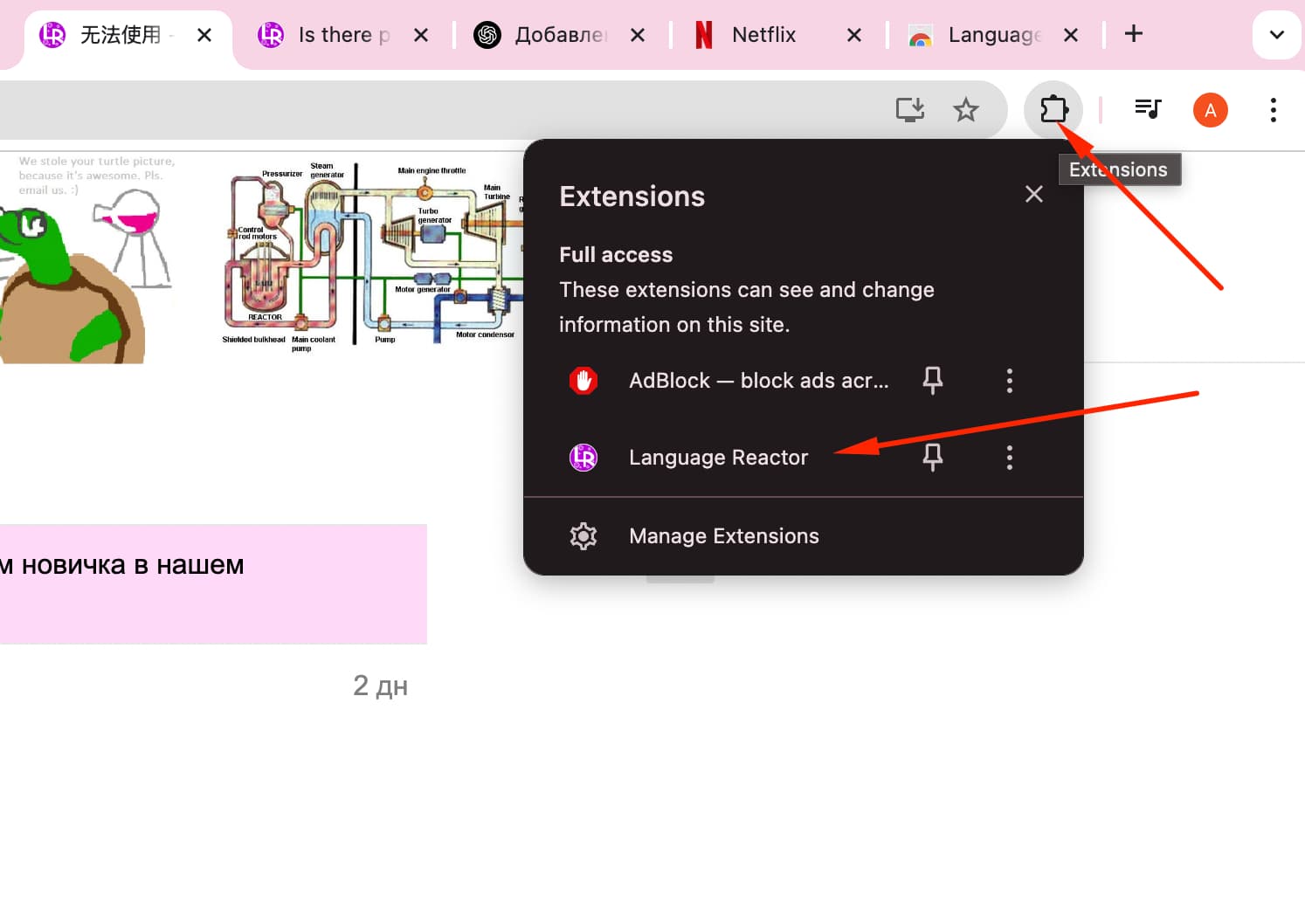Pin the Language Reactor extension
The height and width of the screenshot is (924, 1305).
click(933, 457)
